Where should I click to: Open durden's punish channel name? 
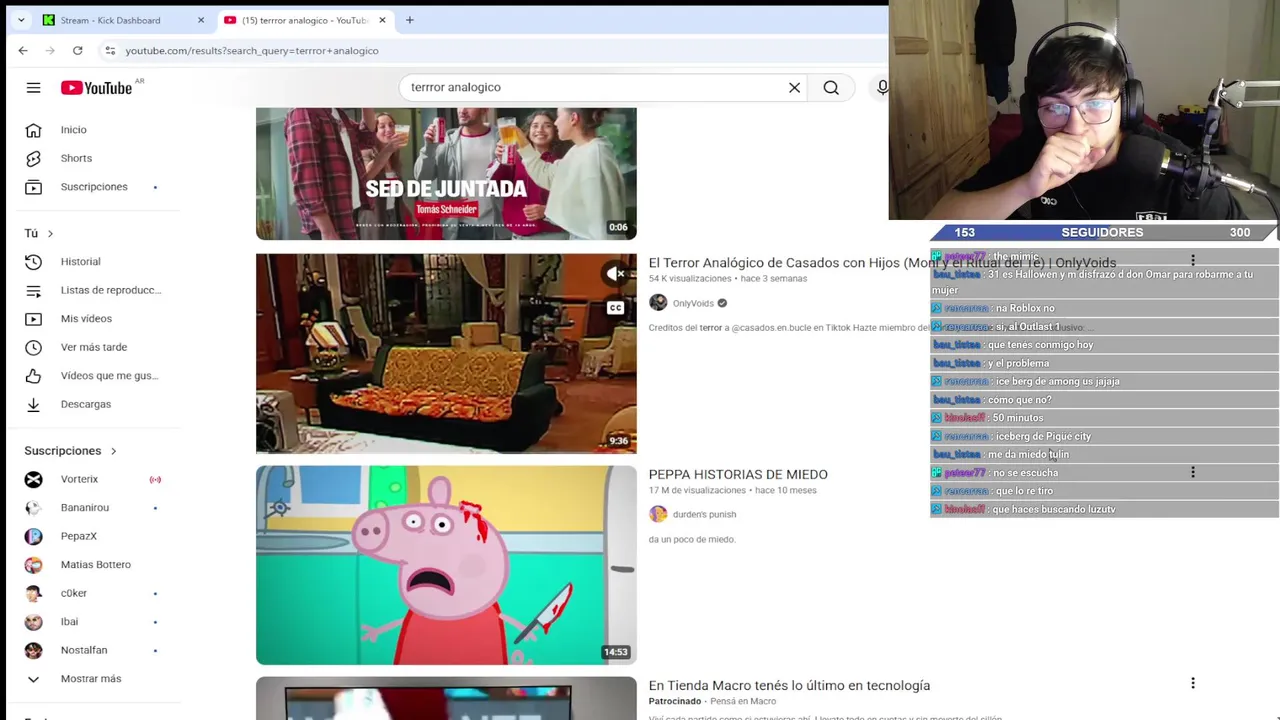click(x=704, y=514)
